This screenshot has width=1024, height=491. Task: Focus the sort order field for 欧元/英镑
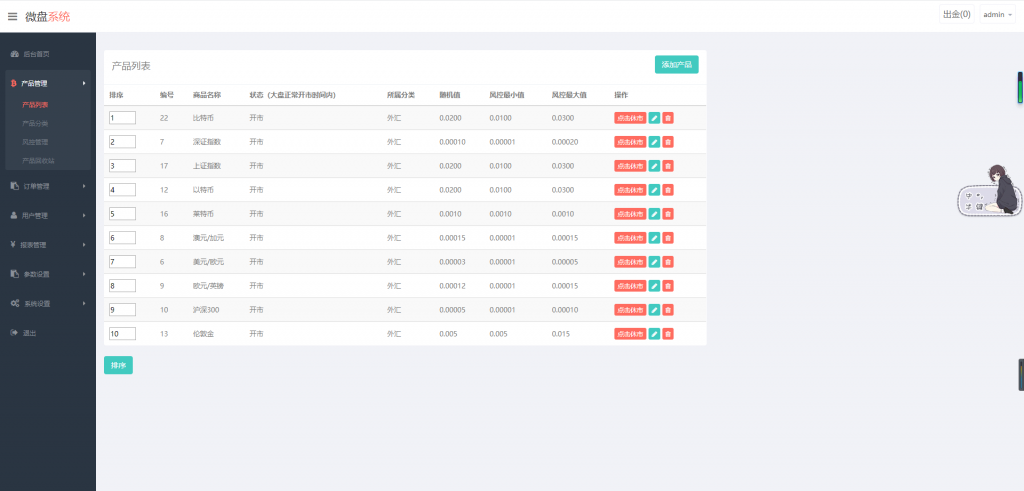[x=123, y=285]
